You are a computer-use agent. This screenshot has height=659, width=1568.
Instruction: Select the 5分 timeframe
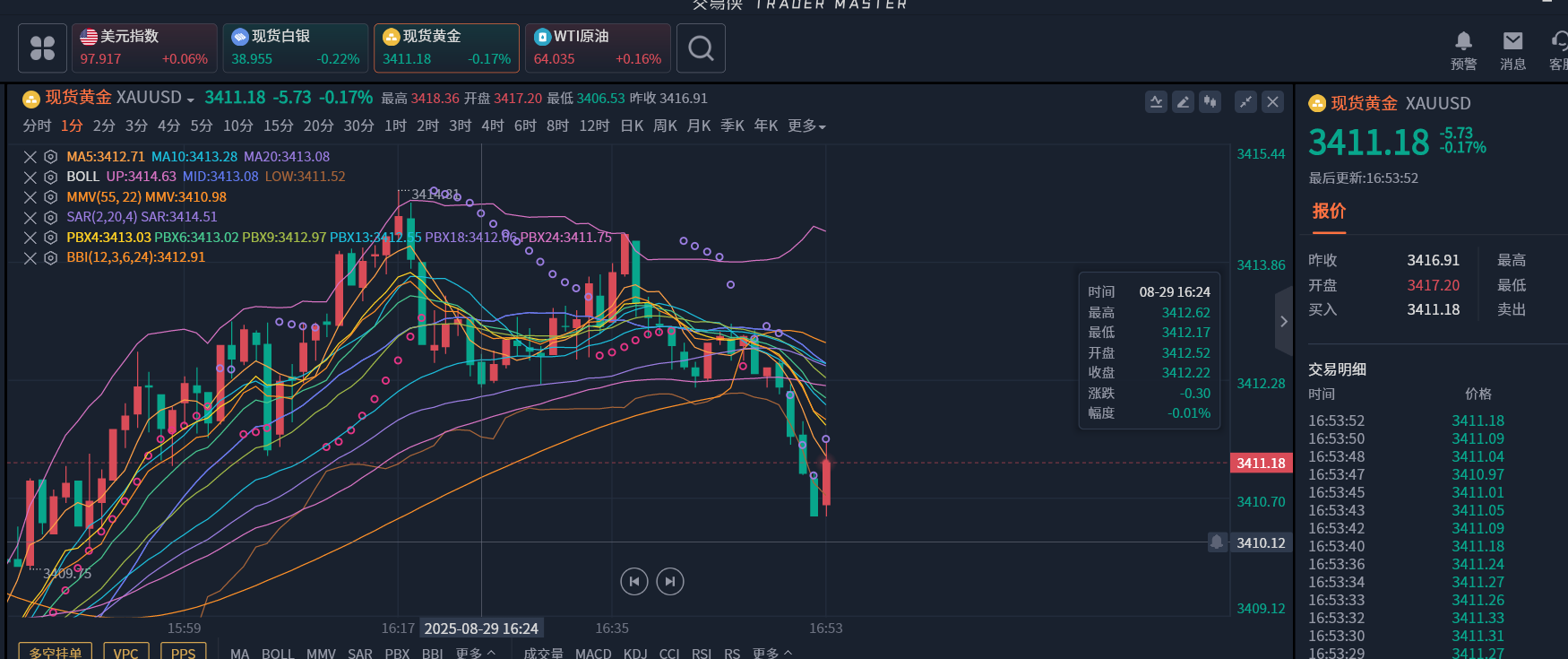(202, 126)
